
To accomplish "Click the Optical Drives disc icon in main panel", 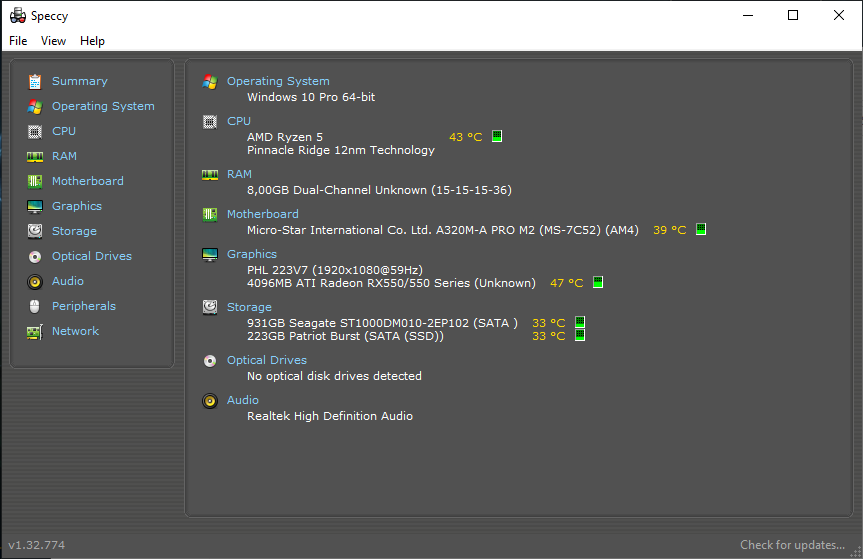I will [x=210, y=361].
